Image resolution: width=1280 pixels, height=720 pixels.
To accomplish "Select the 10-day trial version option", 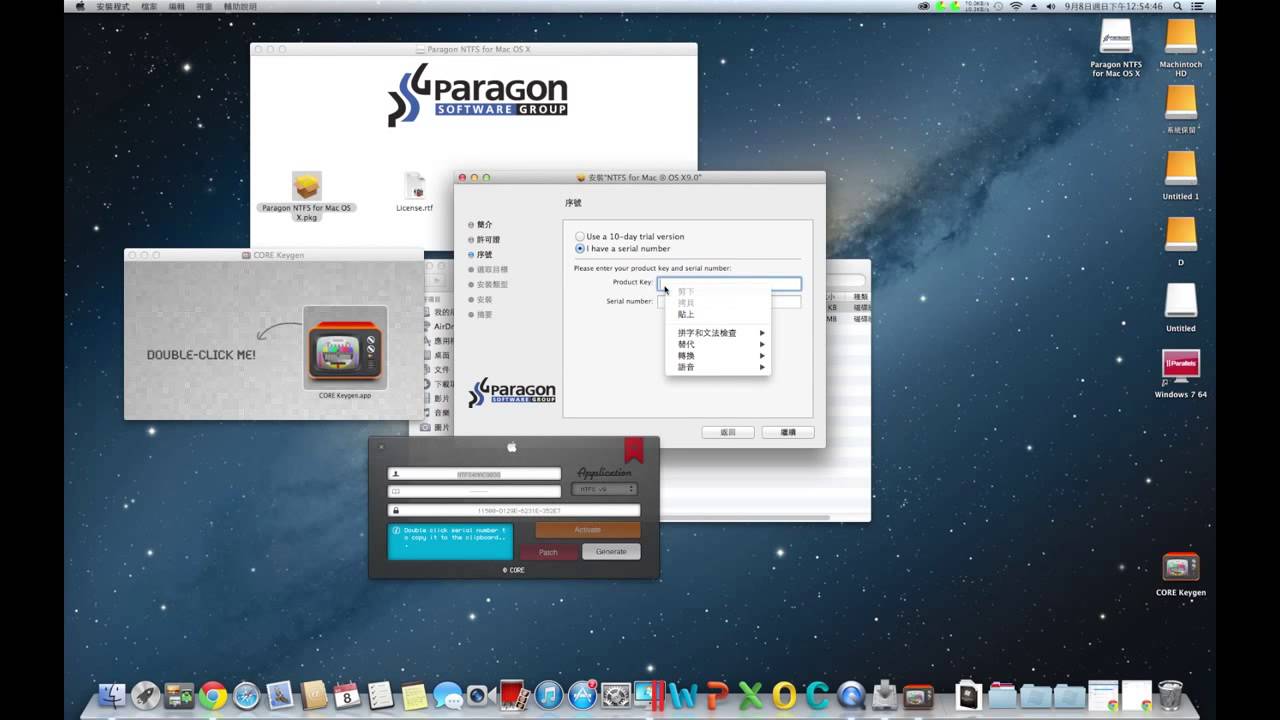I will [x=580, y=237].
